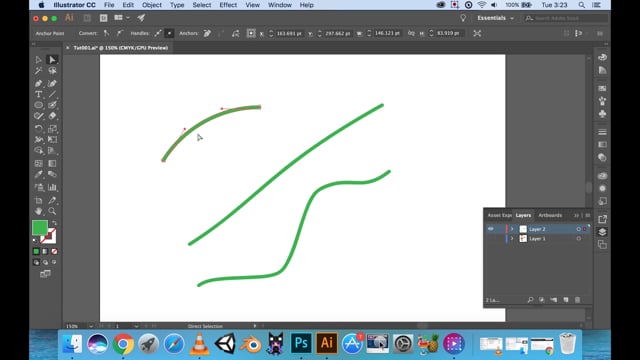Select the Curvature tool

click(52, 83)
